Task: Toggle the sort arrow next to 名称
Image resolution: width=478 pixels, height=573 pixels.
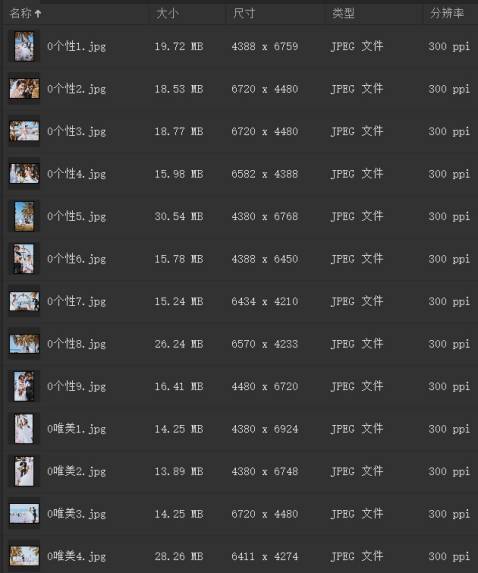Action: pos(38,14)
